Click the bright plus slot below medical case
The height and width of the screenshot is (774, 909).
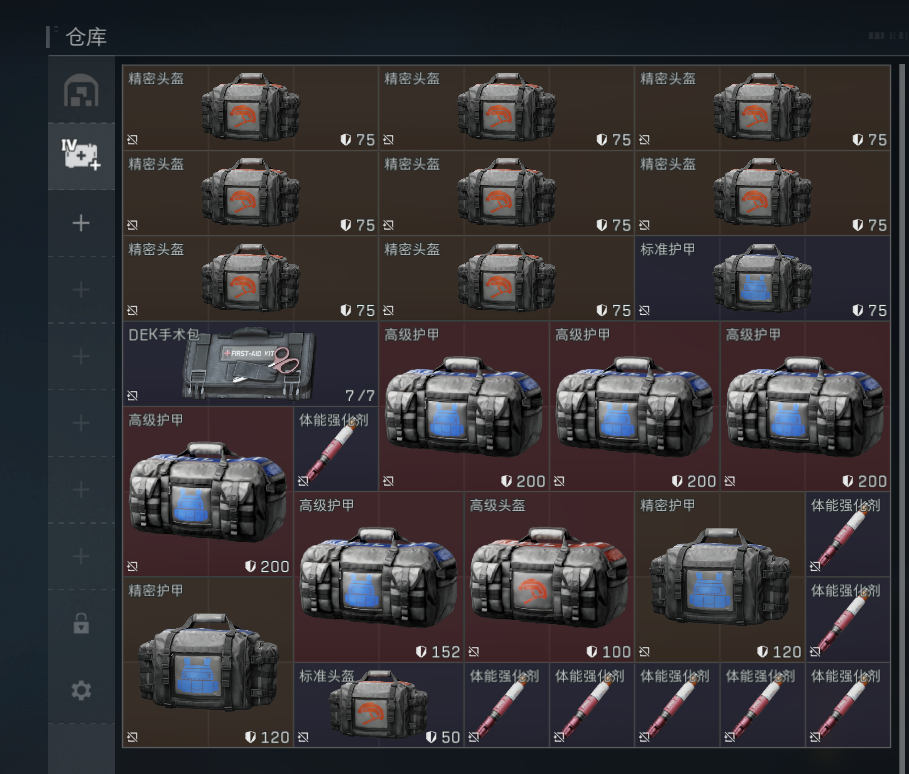tap(81, 223)
